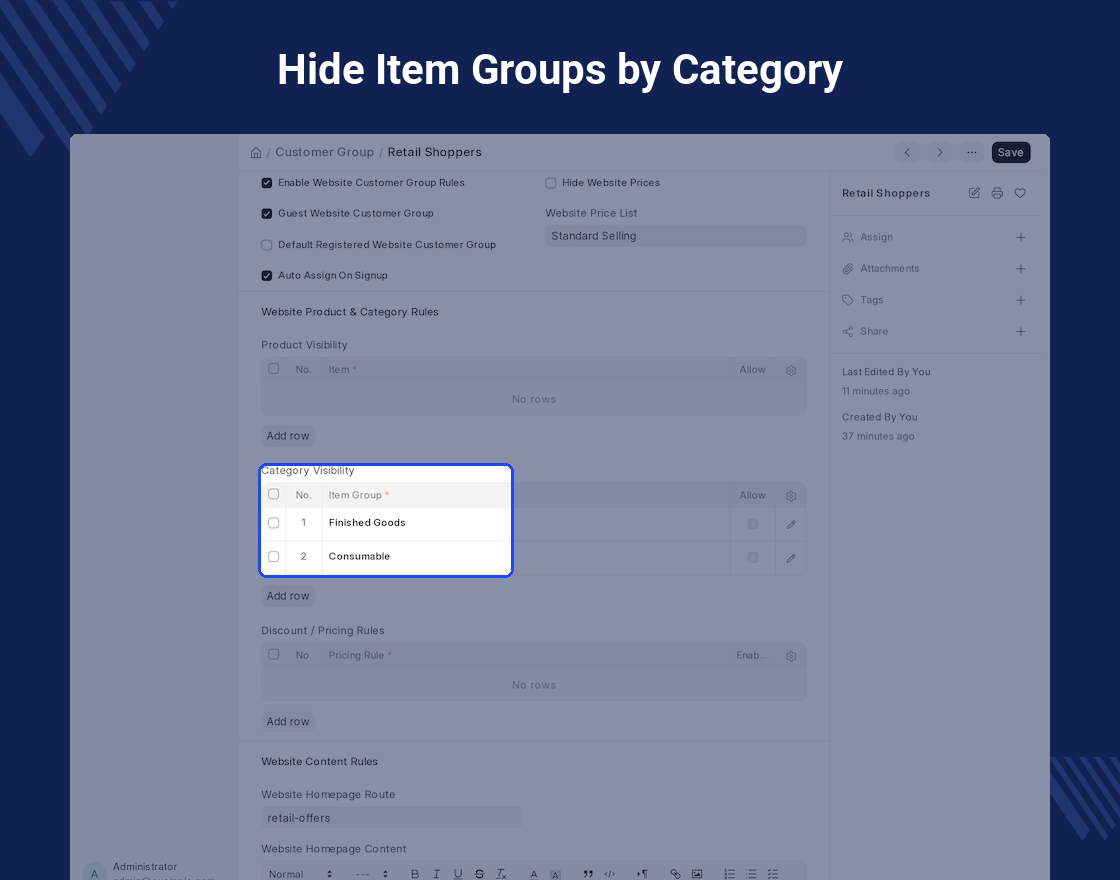
Task: Open Category Visibility table settings gear
Action: click(x=791, y=496)
